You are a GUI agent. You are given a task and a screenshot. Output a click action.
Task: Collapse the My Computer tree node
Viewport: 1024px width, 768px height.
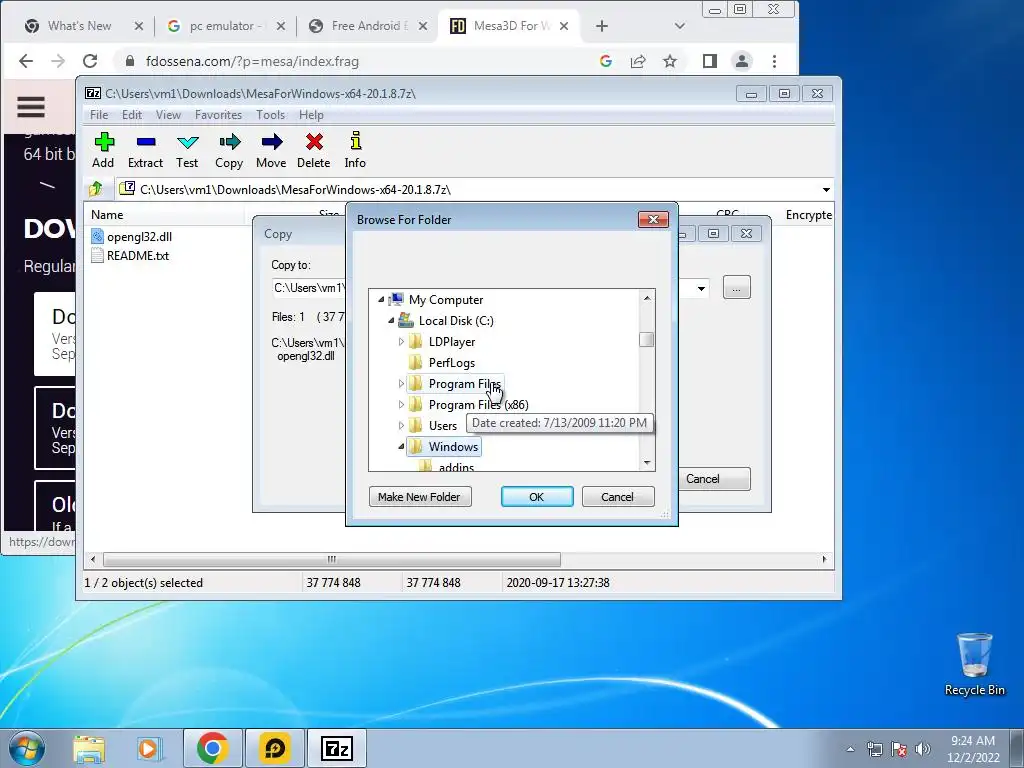coord(381,300)
